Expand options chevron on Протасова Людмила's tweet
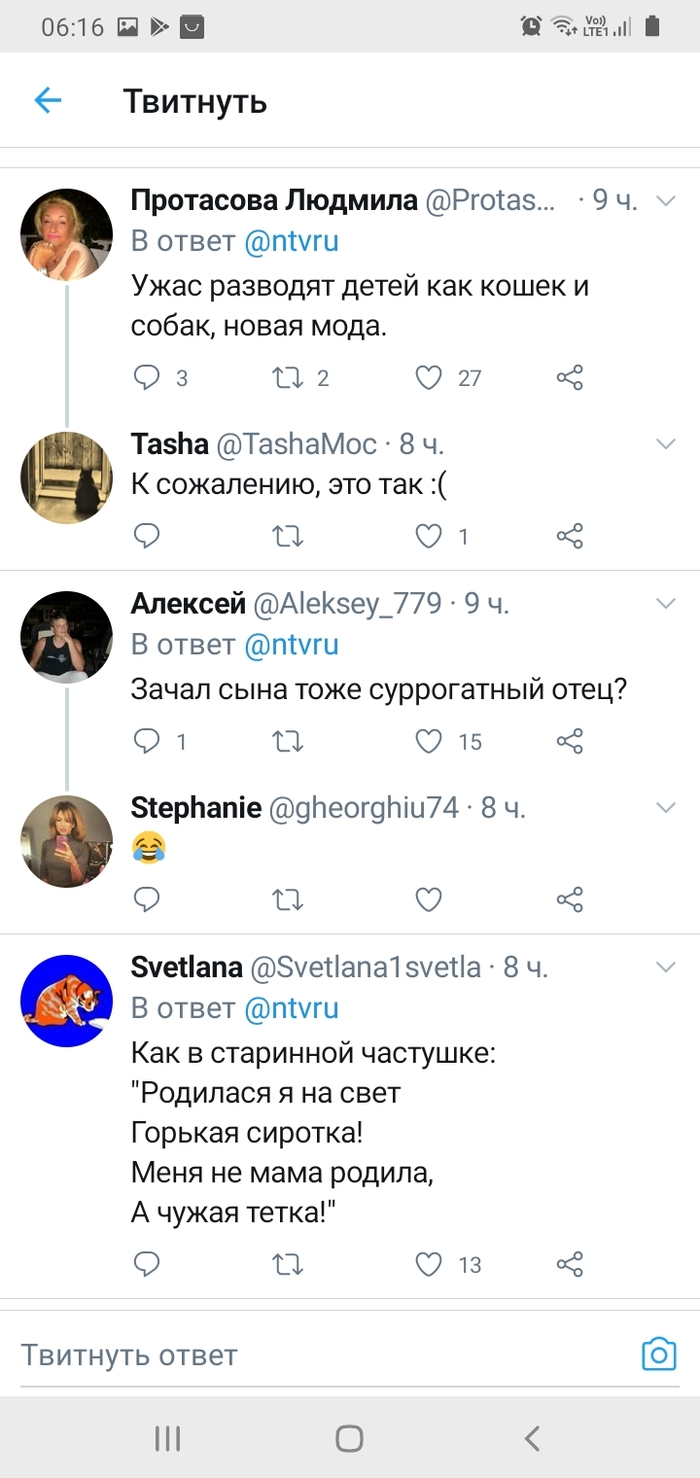 pyautogui.click(x=665, y=201)
